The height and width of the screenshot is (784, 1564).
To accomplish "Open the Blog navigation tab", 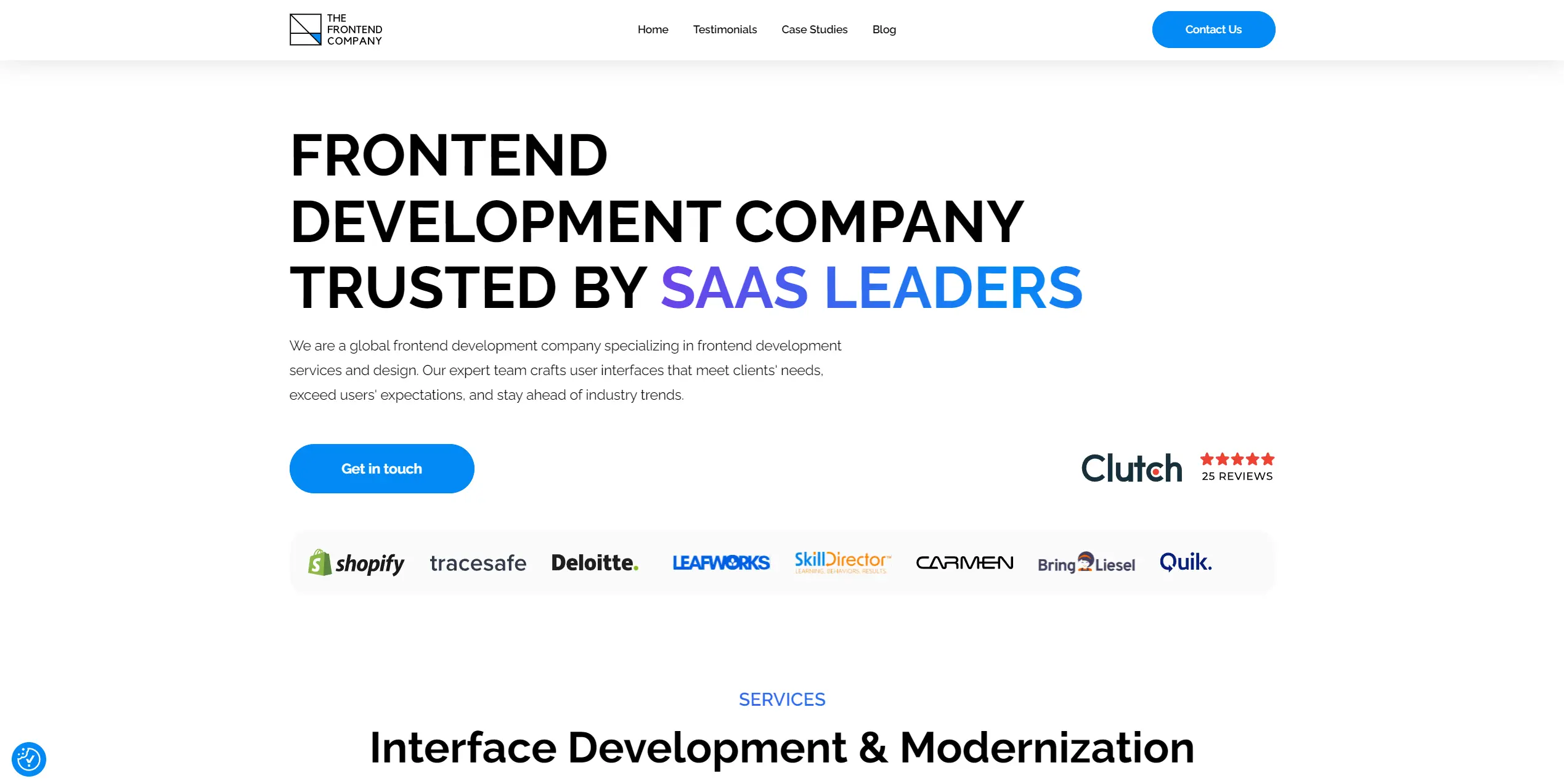I will click(884, 29).
